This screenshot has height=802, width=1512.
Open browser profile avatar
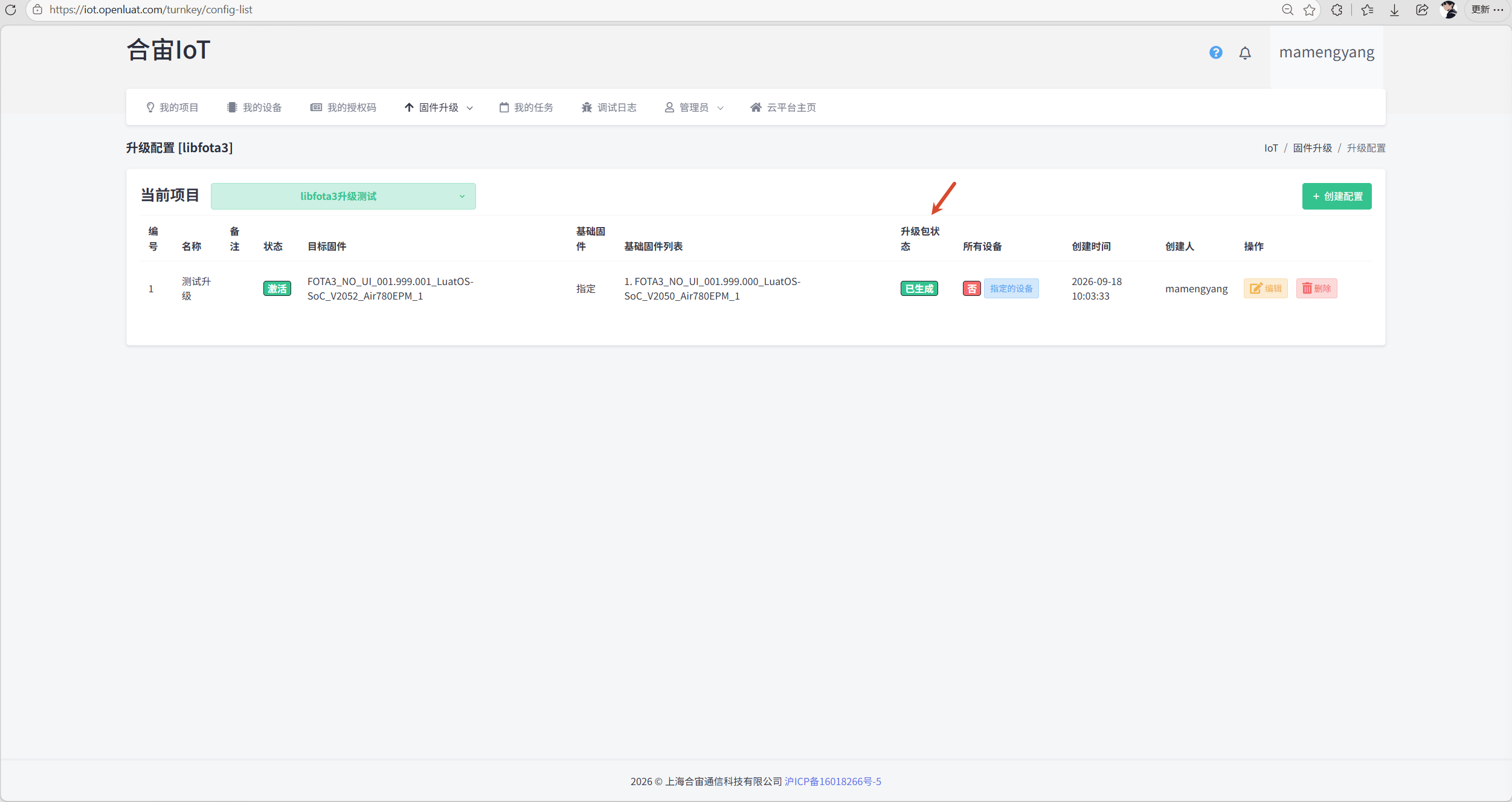[1449, 10]
